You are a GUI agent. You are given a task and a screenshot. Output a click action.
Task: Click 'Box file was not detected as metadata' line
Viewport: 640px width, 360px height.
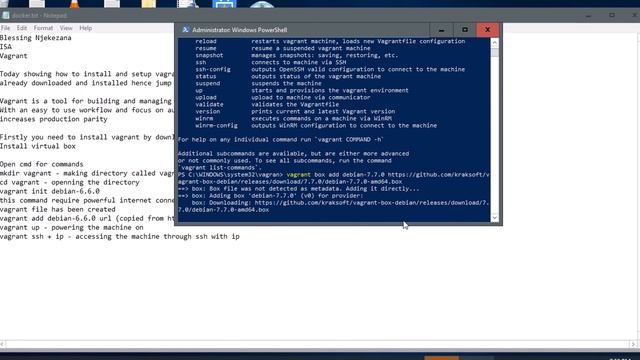299,189
